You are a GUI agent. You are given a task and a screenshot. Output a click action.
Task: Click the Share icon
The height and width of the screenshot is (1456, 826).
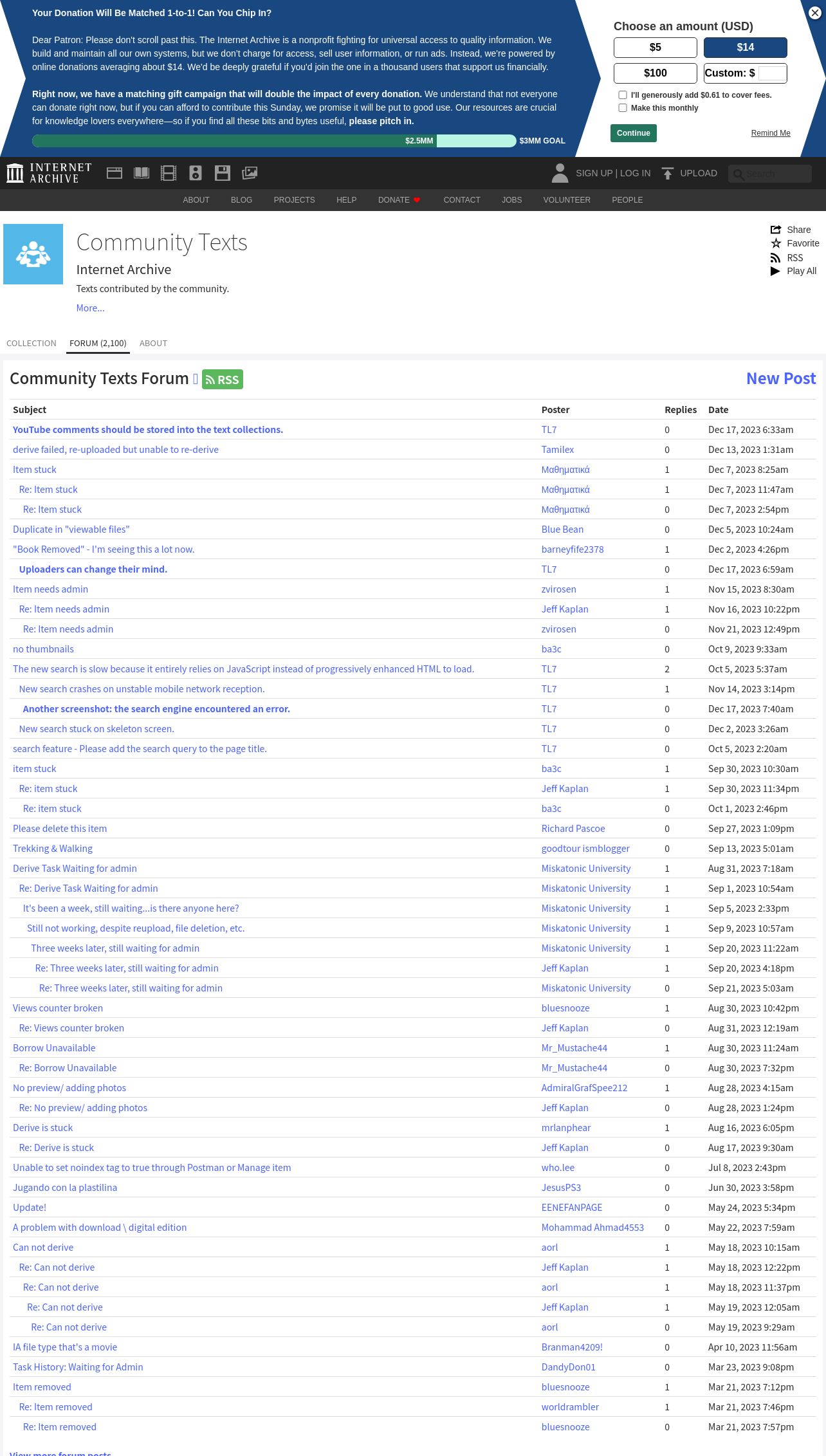pyautogui.click(x=776, y=230)
